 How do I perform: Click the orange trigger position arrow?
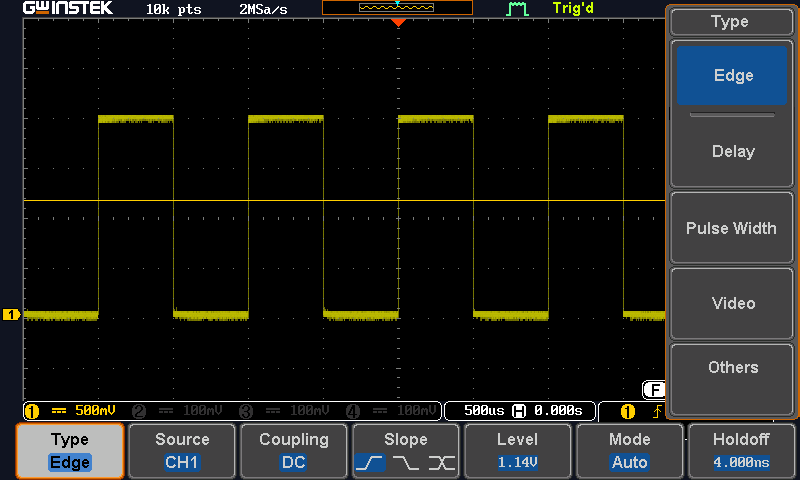click(398, 22)
